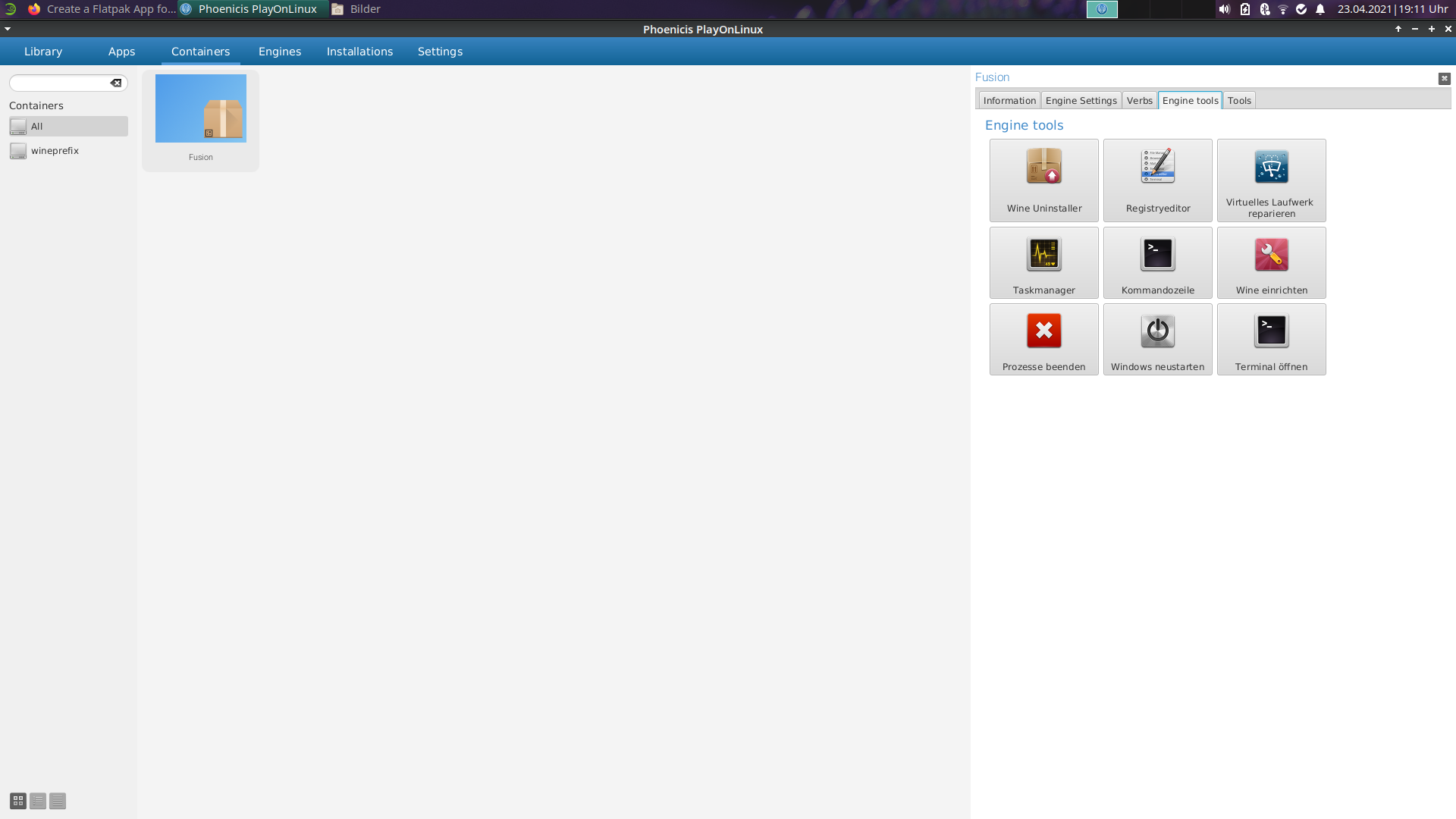Click Terminal öffnen icon
Screen dimensions: 1456x819
1271,331
